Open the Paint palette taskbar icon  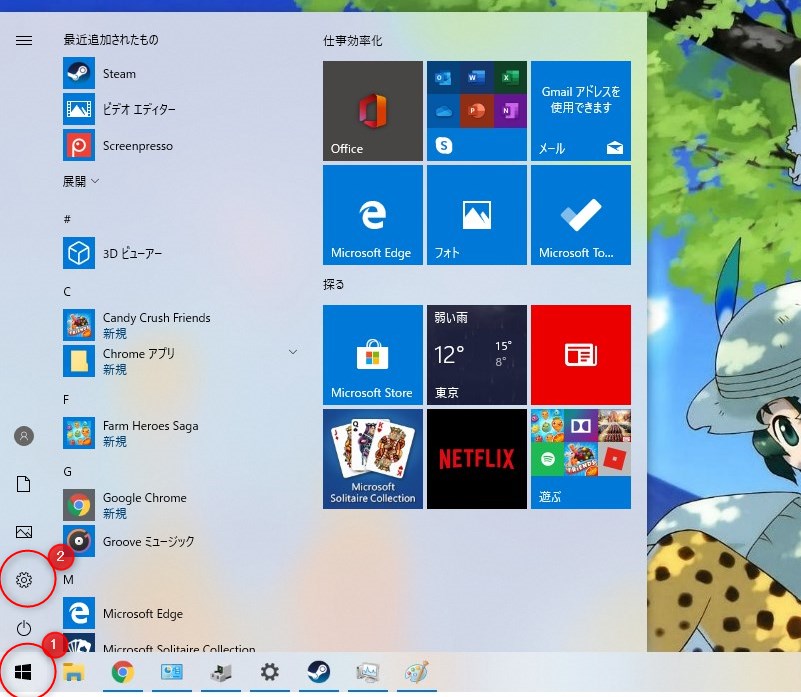coord(417,672)
